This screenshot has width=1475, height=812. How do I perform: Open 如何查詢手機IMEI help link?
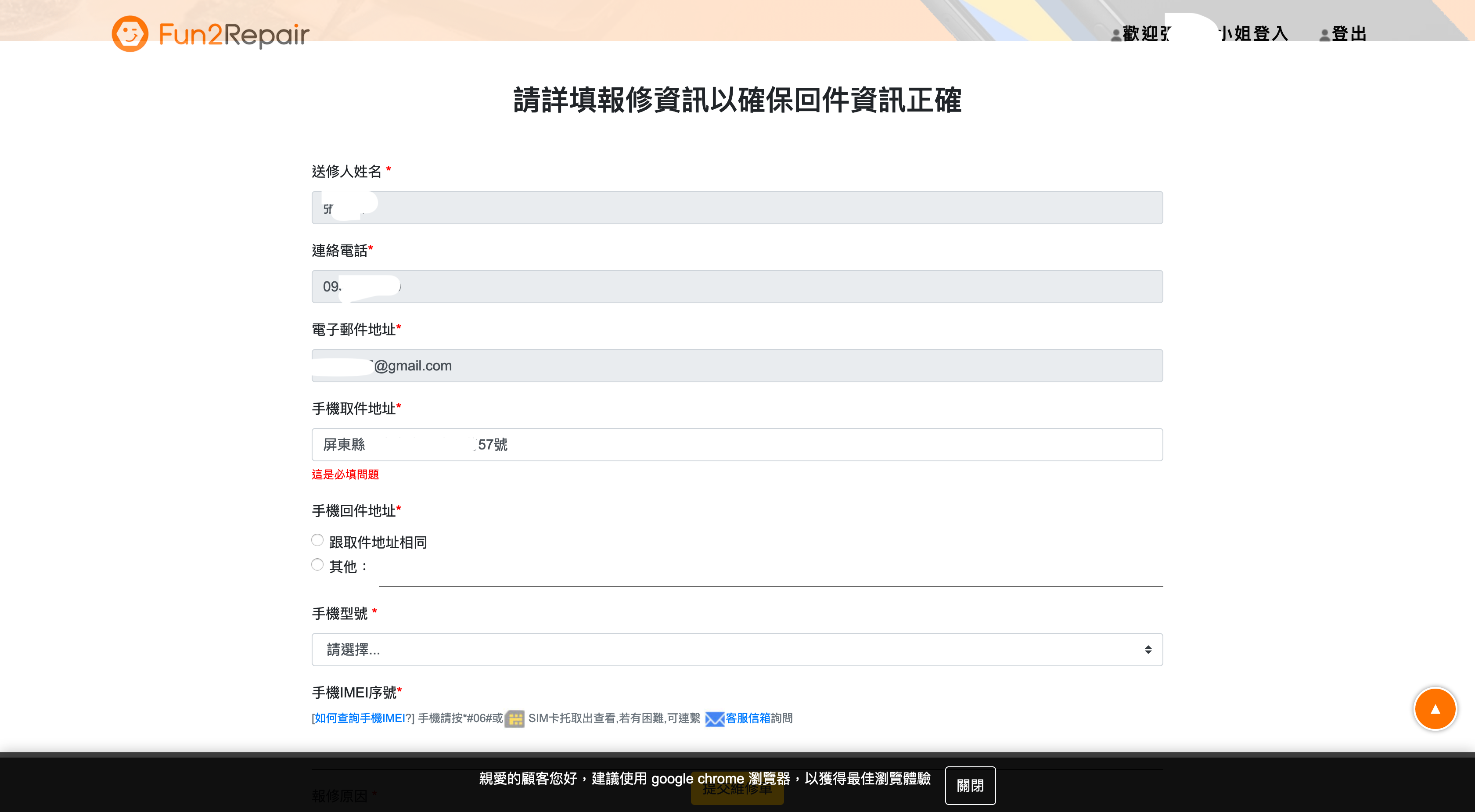360,718
